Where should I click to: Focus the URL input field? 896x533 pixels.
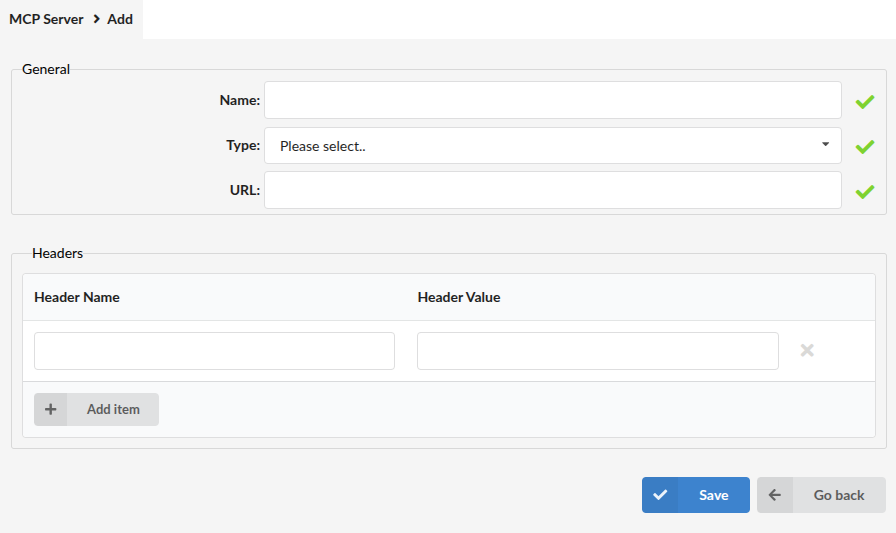click(553, 190)
